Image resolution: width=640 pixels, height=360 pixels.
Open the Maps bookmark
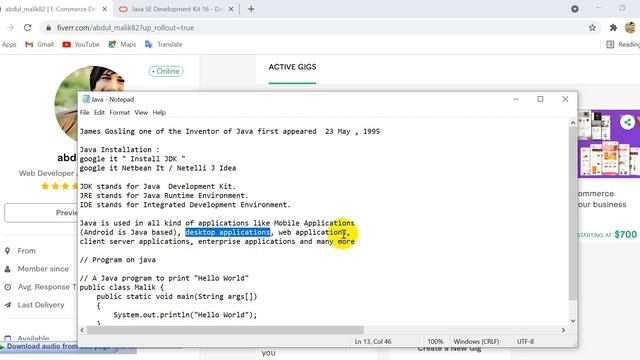122,44
